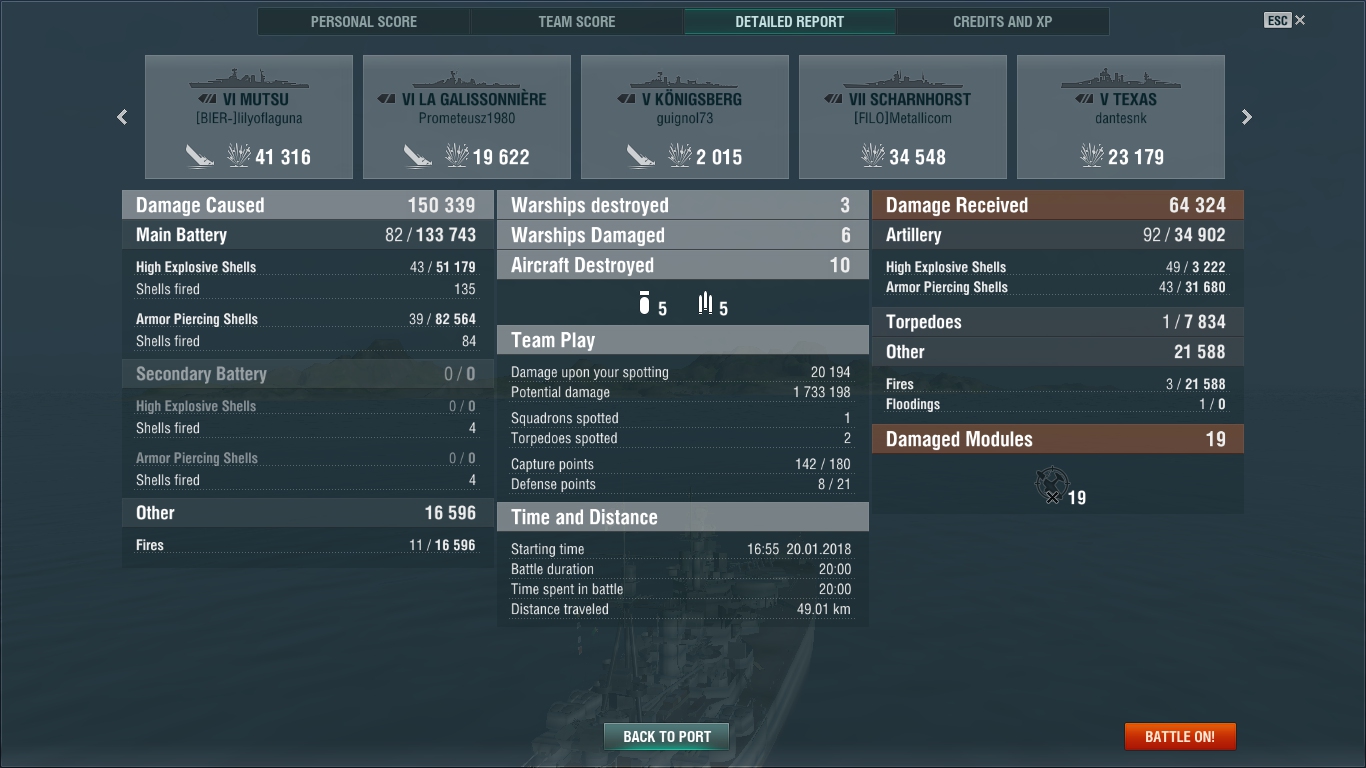Select the V Königsberg ship card
Screen dimensions: 1366x768
685,117
